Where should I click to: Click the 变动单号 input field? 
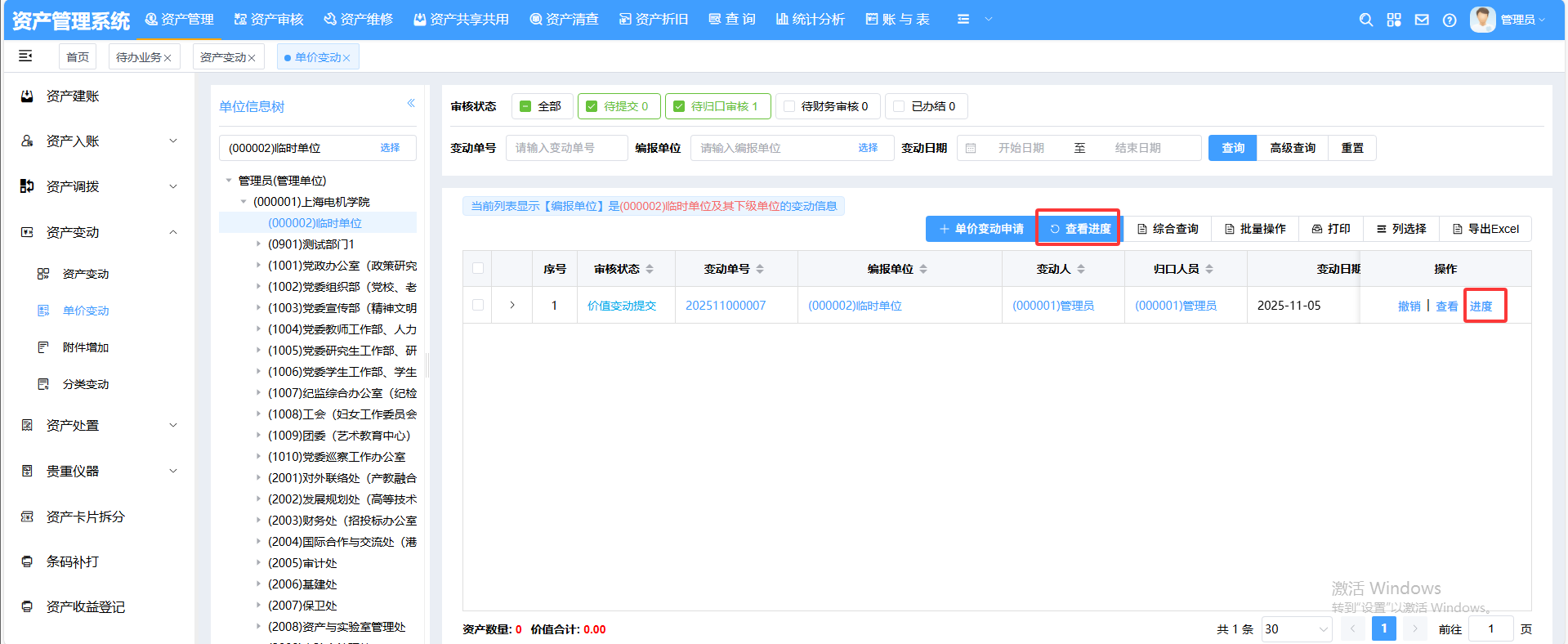[566, 148]
